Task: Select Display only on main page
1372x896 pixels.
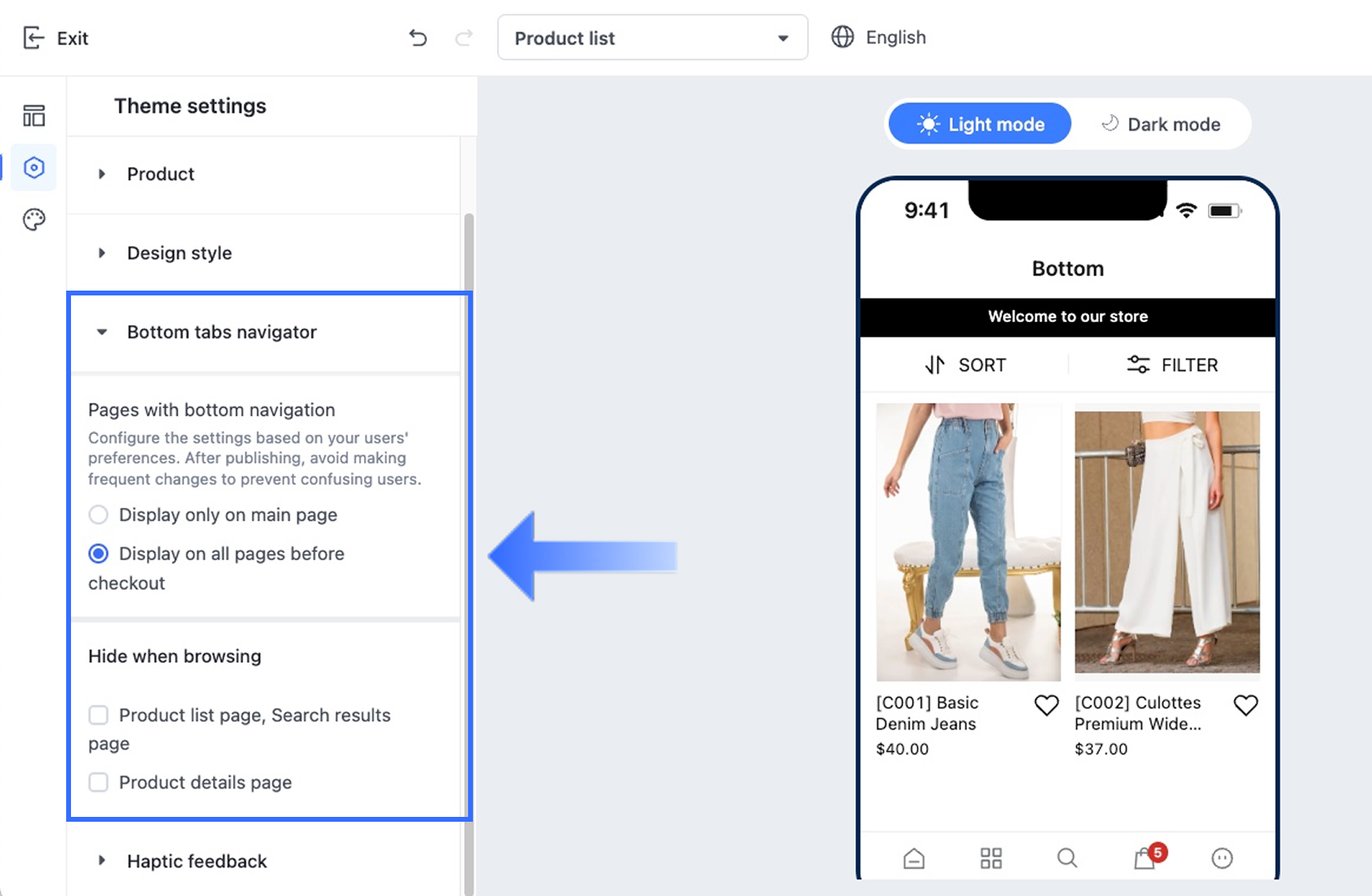Action: (213, 515)
